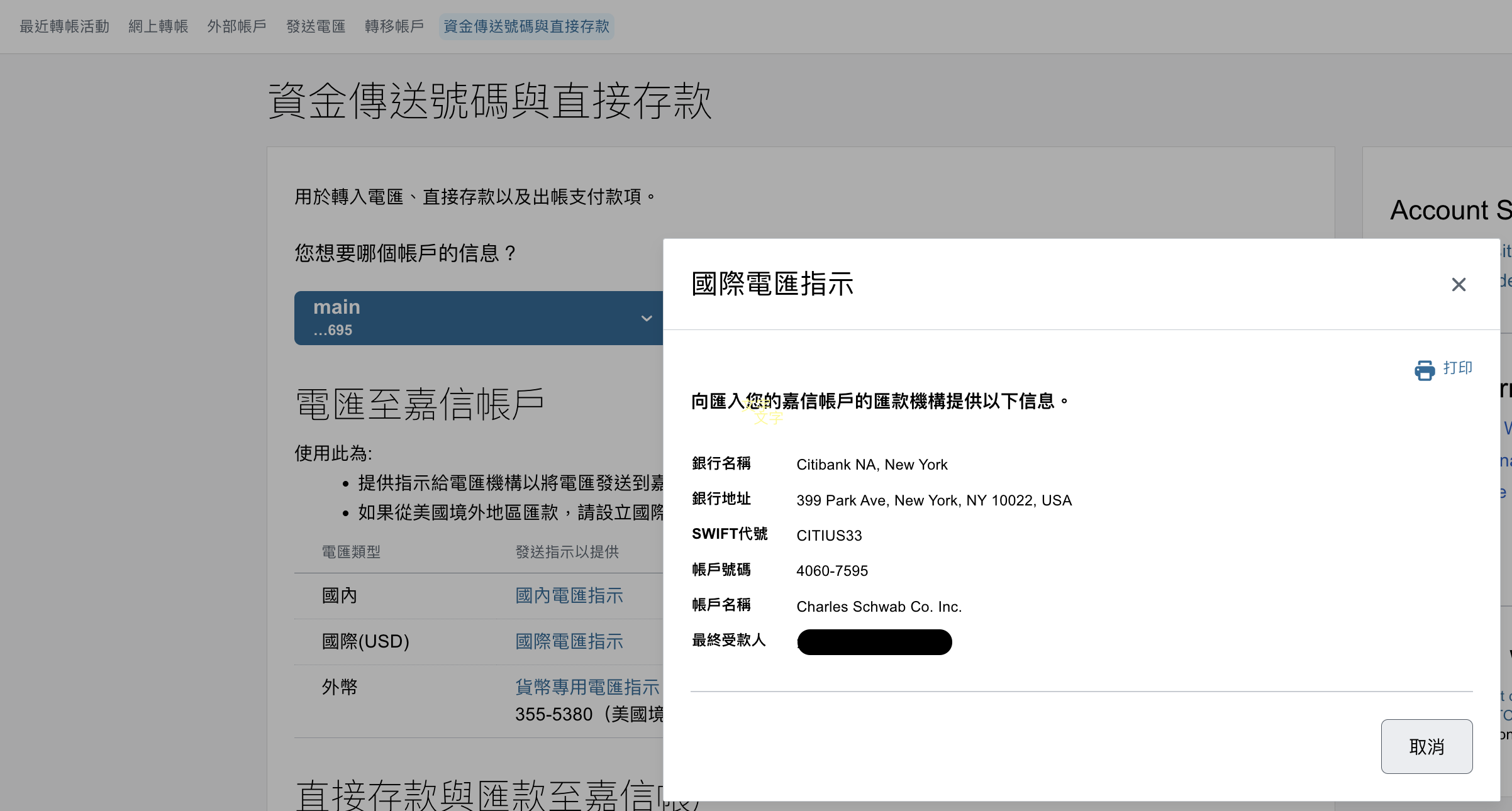Click the 最終受款人 field label
The height and width of the screenshot is (811, 1512).
point(729,640)
